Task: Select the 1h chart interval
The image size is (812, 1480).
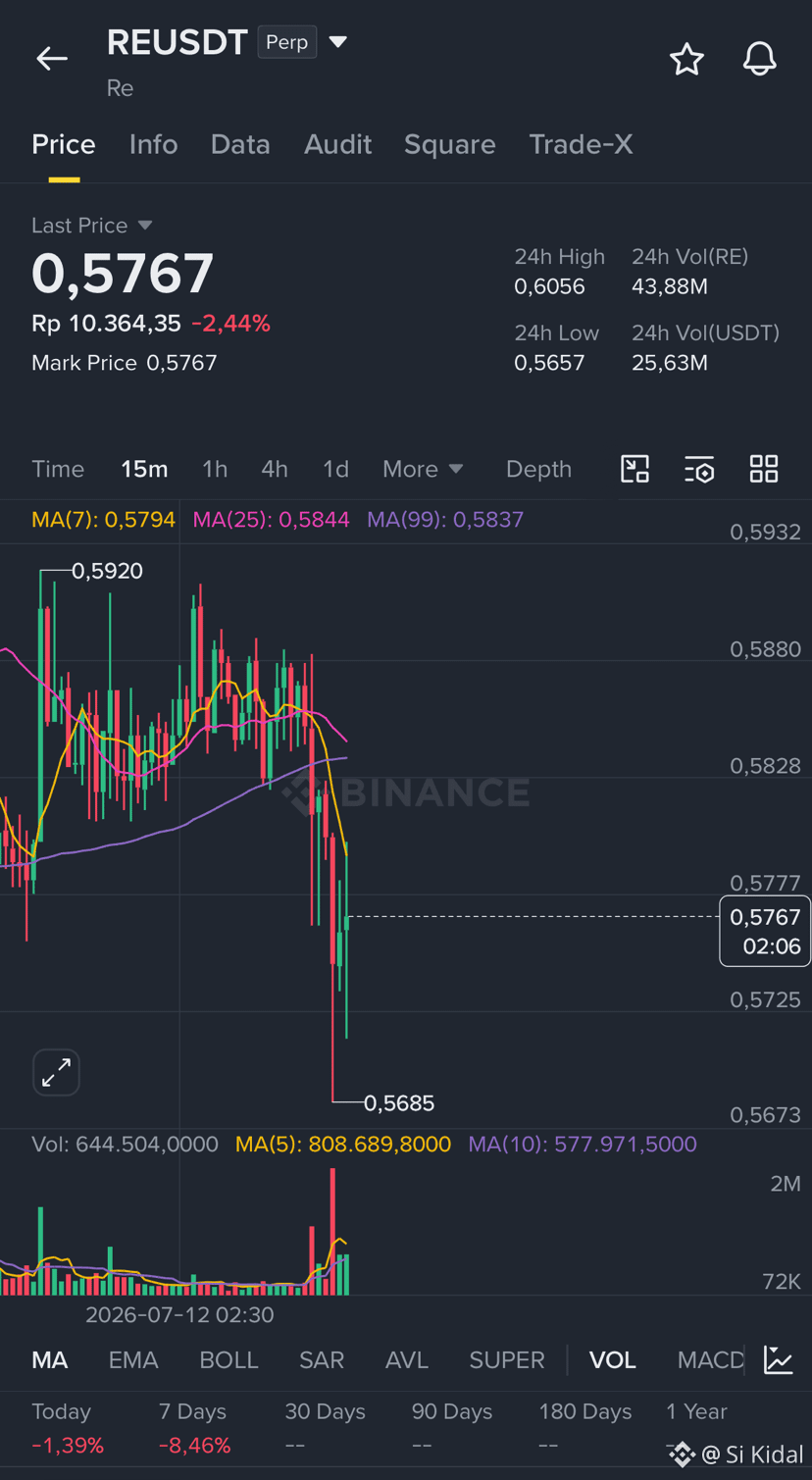Action: pos(215,469)
